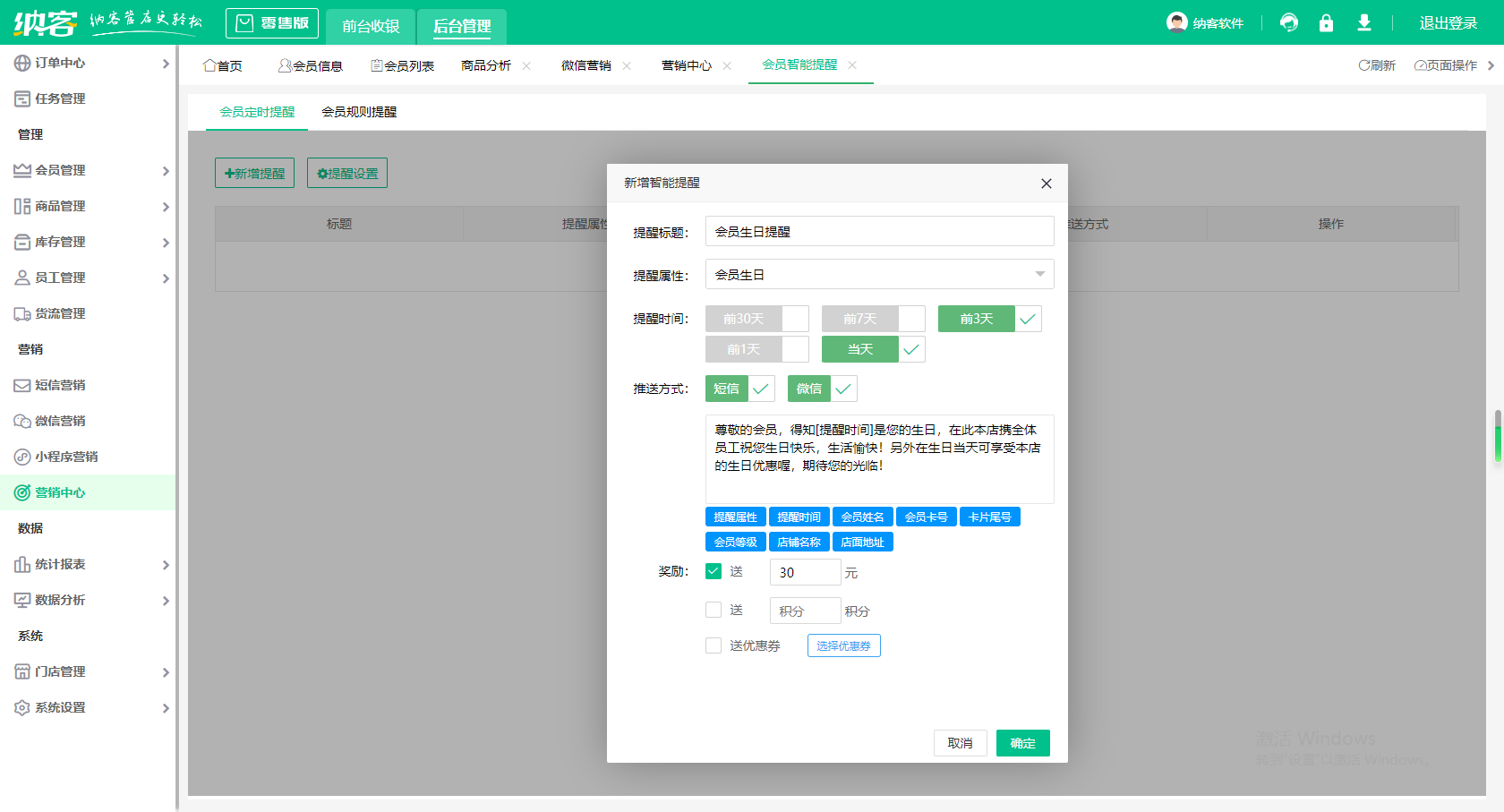Click the lock screen icon in header

pyautogui.click(x=1326, y=22)
